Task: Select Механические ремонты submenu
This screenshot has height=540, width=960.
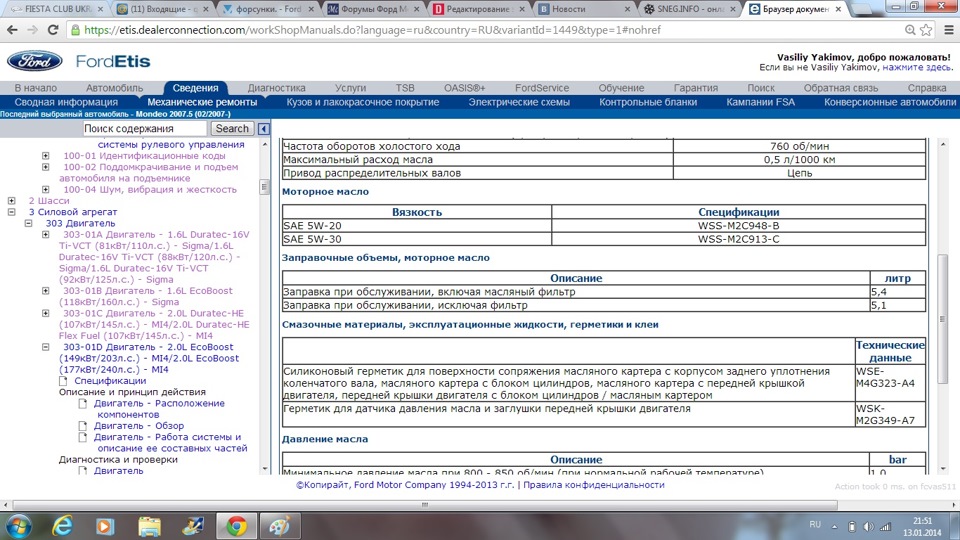Action: tap(202, 102)
